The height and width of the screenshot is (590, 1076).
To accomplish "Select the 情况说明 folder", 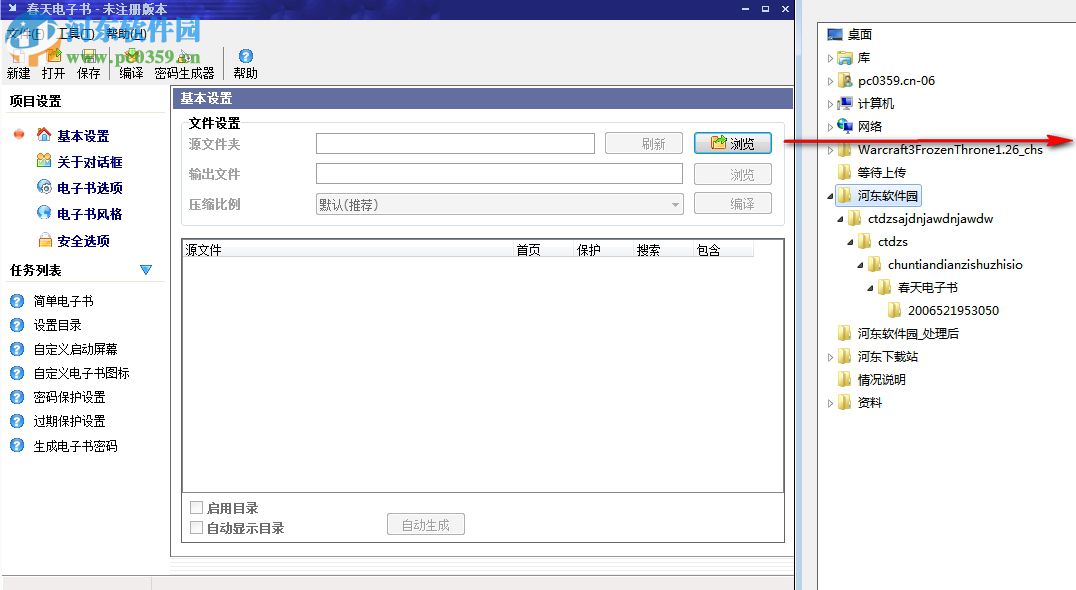I will coord(881,379).
